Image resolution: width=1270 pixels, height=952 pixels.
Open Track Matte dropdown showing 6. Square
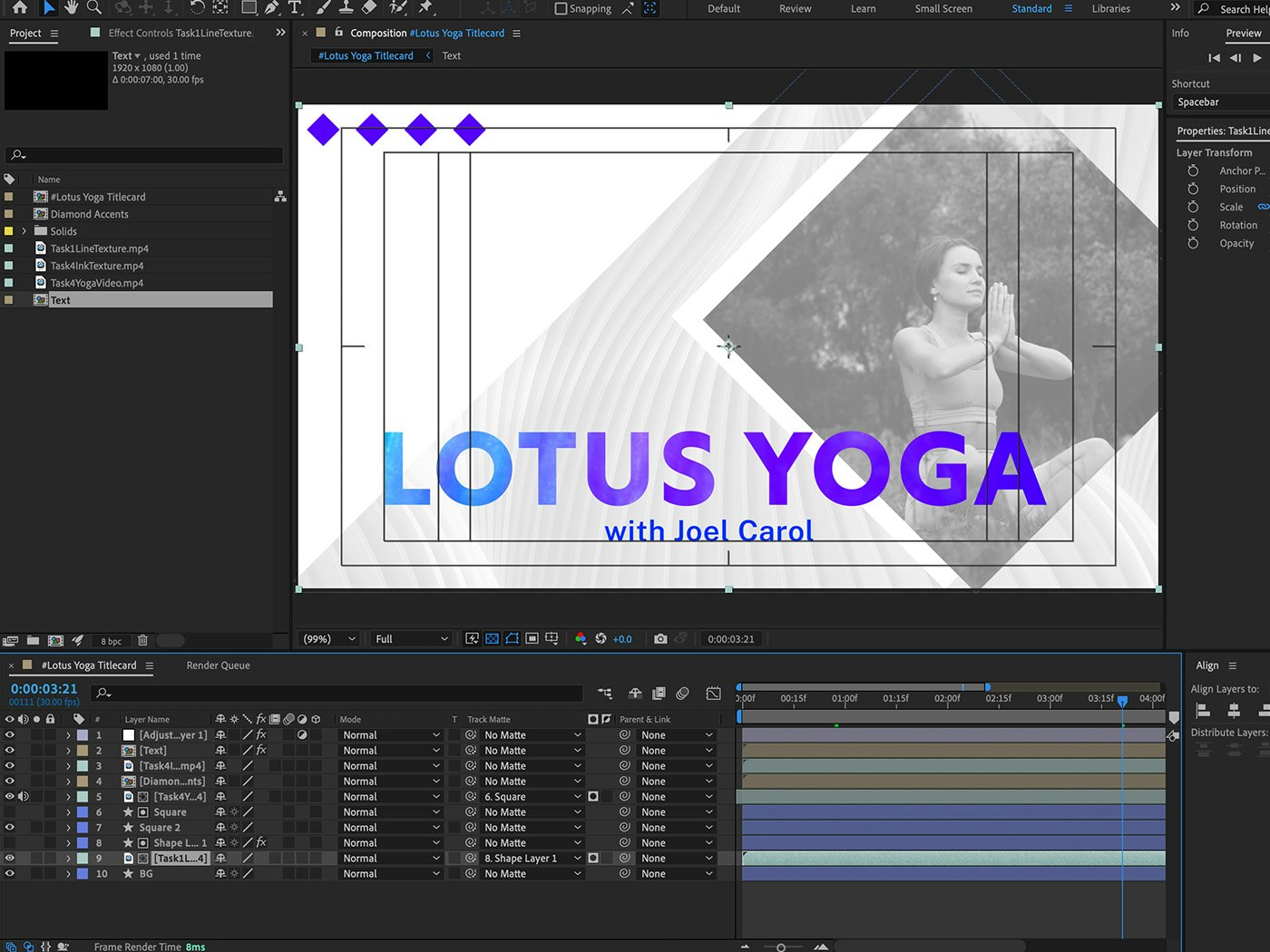click(532, 797)
